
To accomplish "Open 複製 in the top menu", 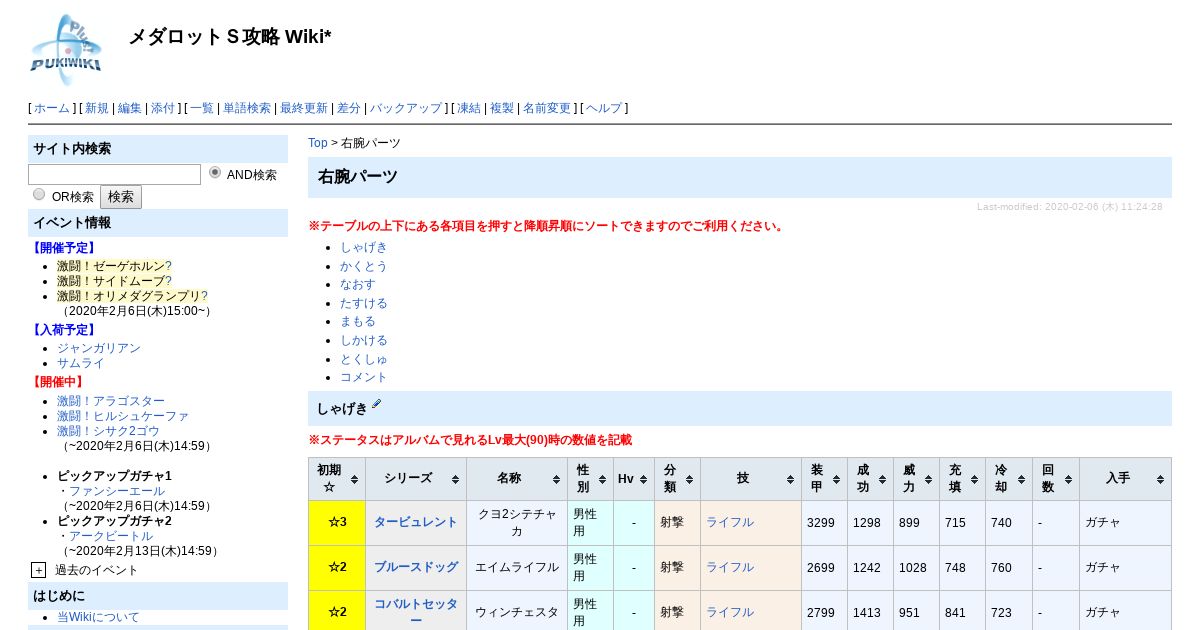I will pyautogui.click(x=502, y=108).
